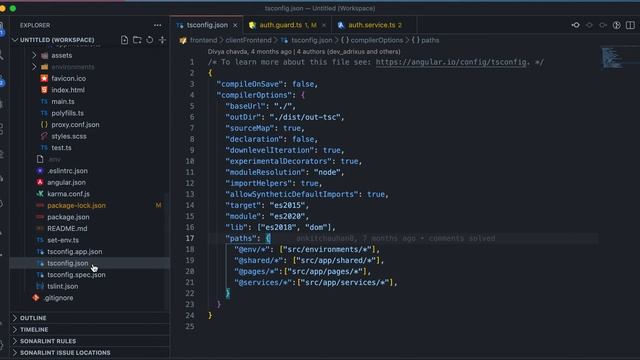Open angular.json in the Explorer

(x=66, y=182)
